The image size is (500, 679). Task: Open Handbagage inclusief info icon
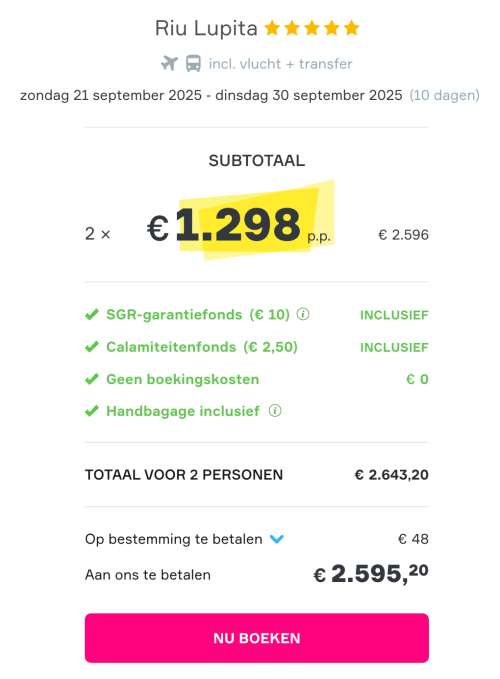click(275, 411)
